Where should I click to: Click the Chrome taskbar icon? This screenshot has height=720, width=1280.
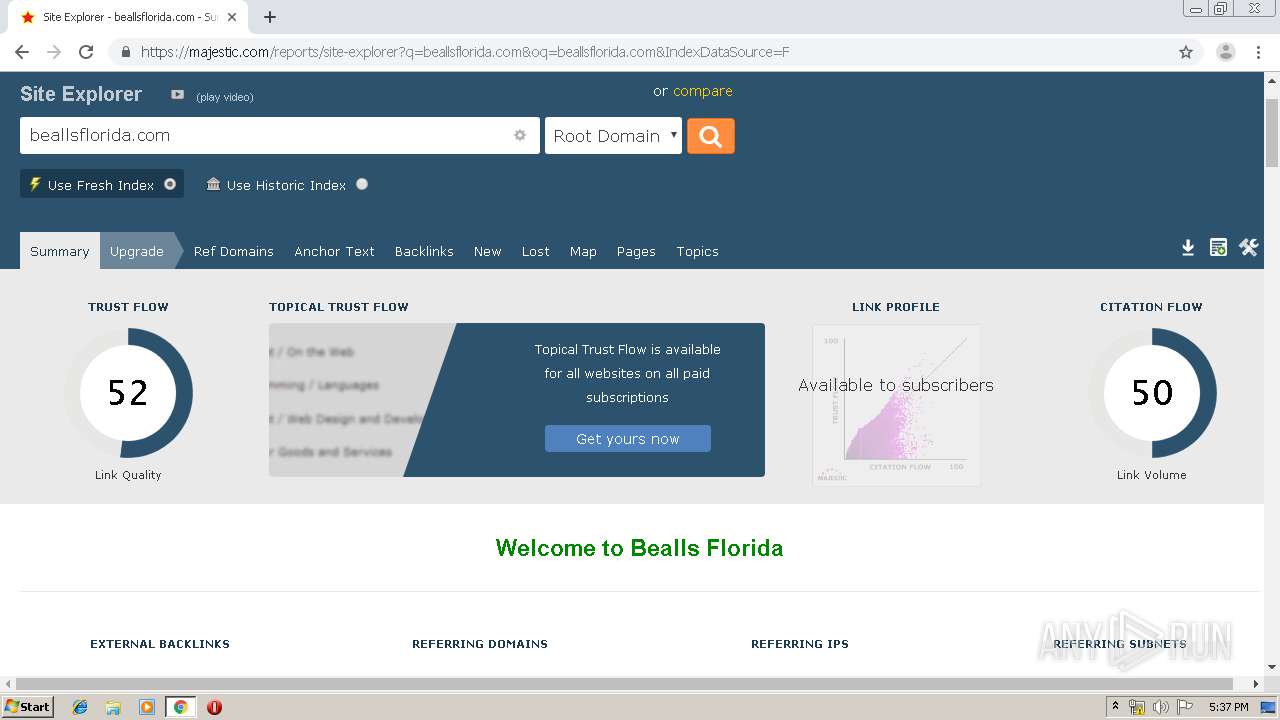coord(180,707)
